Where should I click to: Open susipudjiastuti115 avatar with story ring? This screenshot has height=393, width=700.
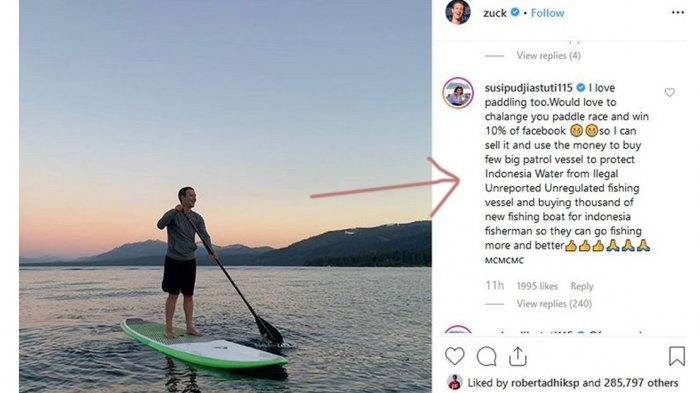click(x=458, y=93)
